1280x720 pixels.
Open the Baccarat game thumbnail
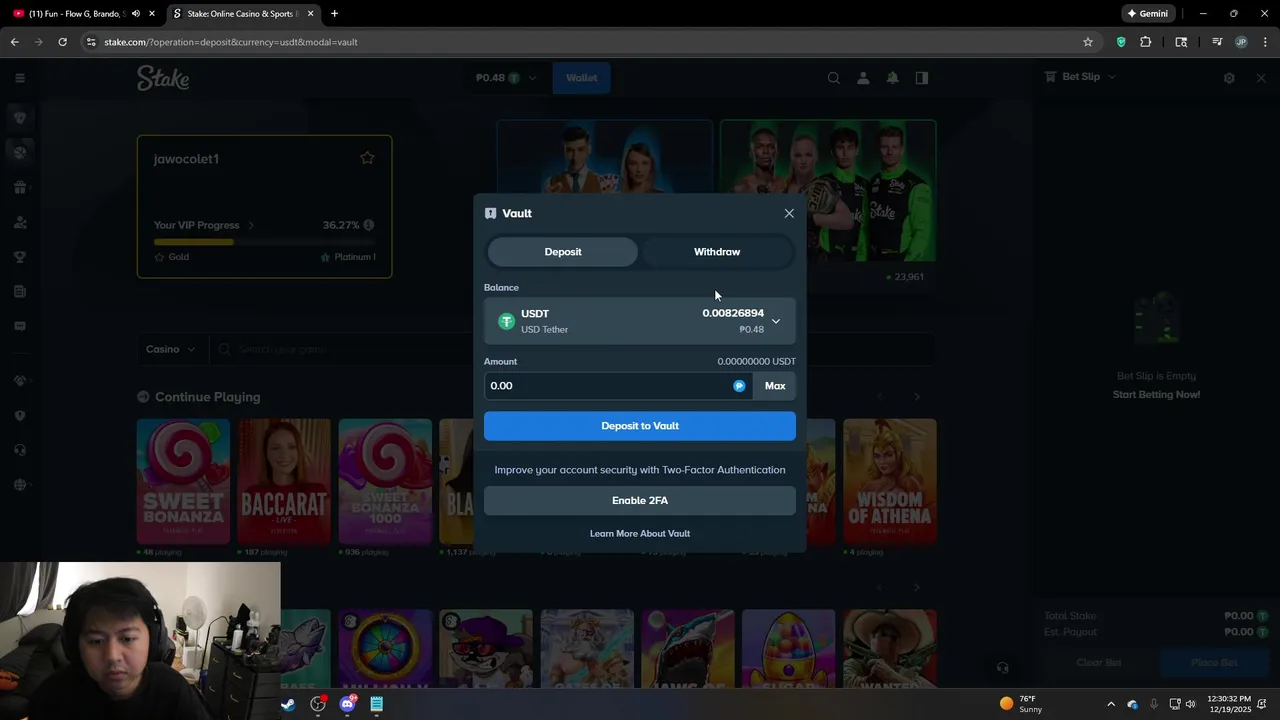pos(284,481)
